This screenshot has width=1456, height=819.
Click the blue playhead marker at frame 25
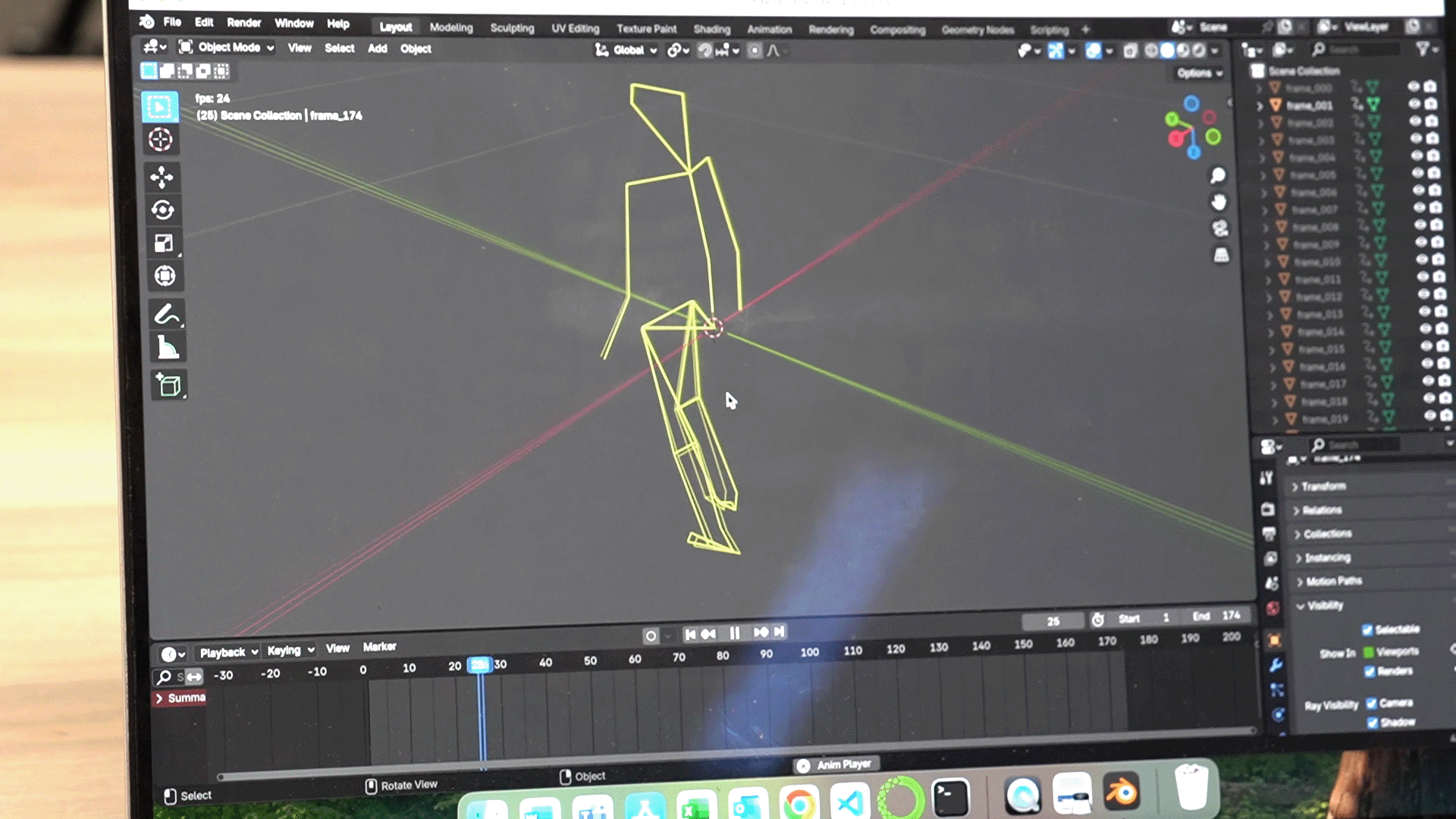pos(479,665)
